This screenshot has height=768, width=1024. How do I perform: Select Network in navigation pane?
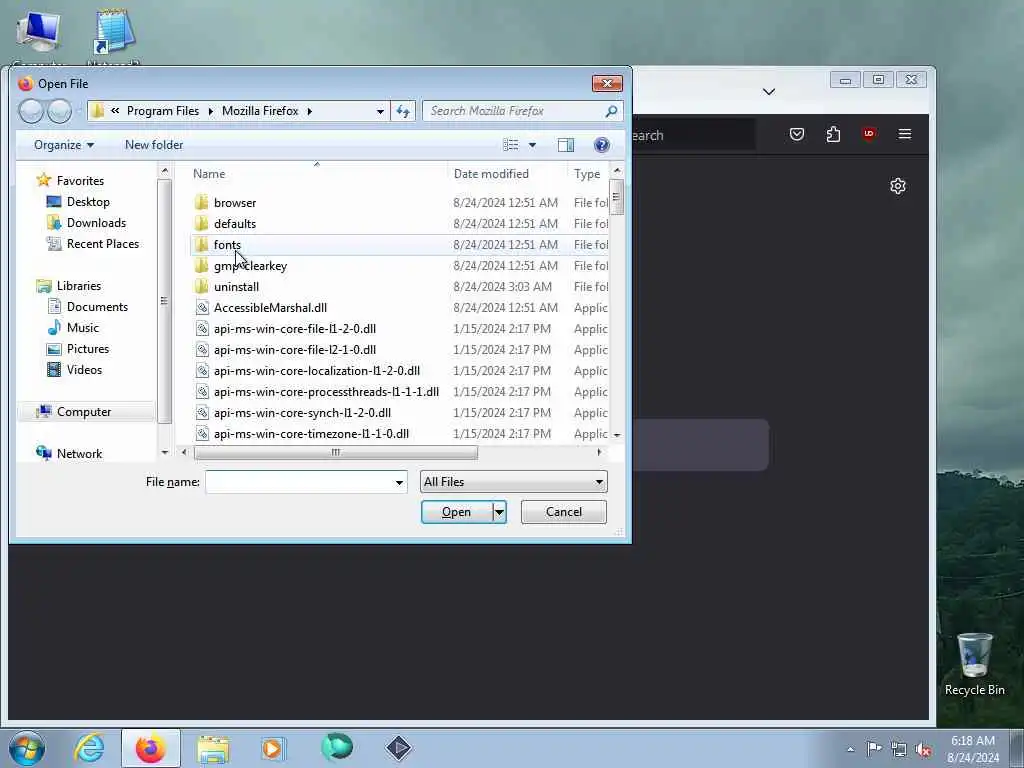[x=79, y=454]
